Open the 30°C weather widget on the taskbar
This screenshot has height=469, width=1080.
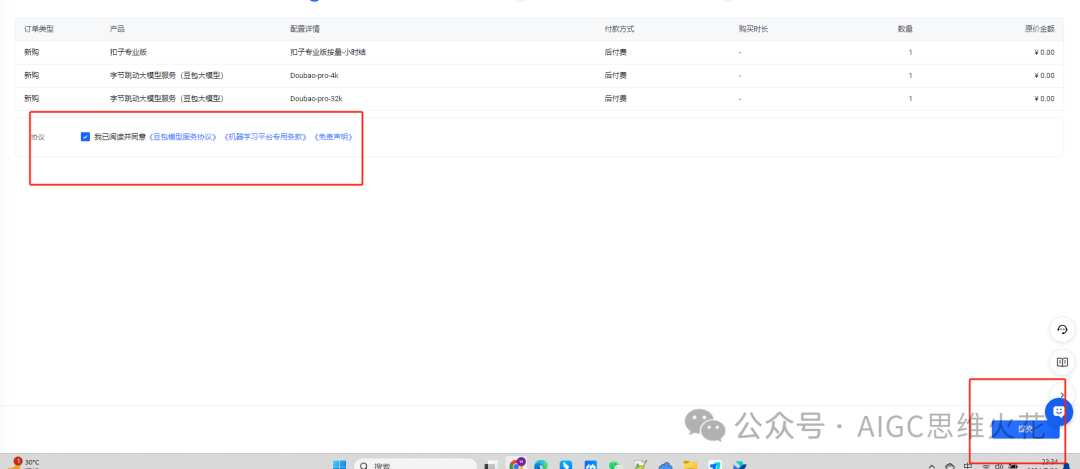pyautogui.click(x=23, y=463)
